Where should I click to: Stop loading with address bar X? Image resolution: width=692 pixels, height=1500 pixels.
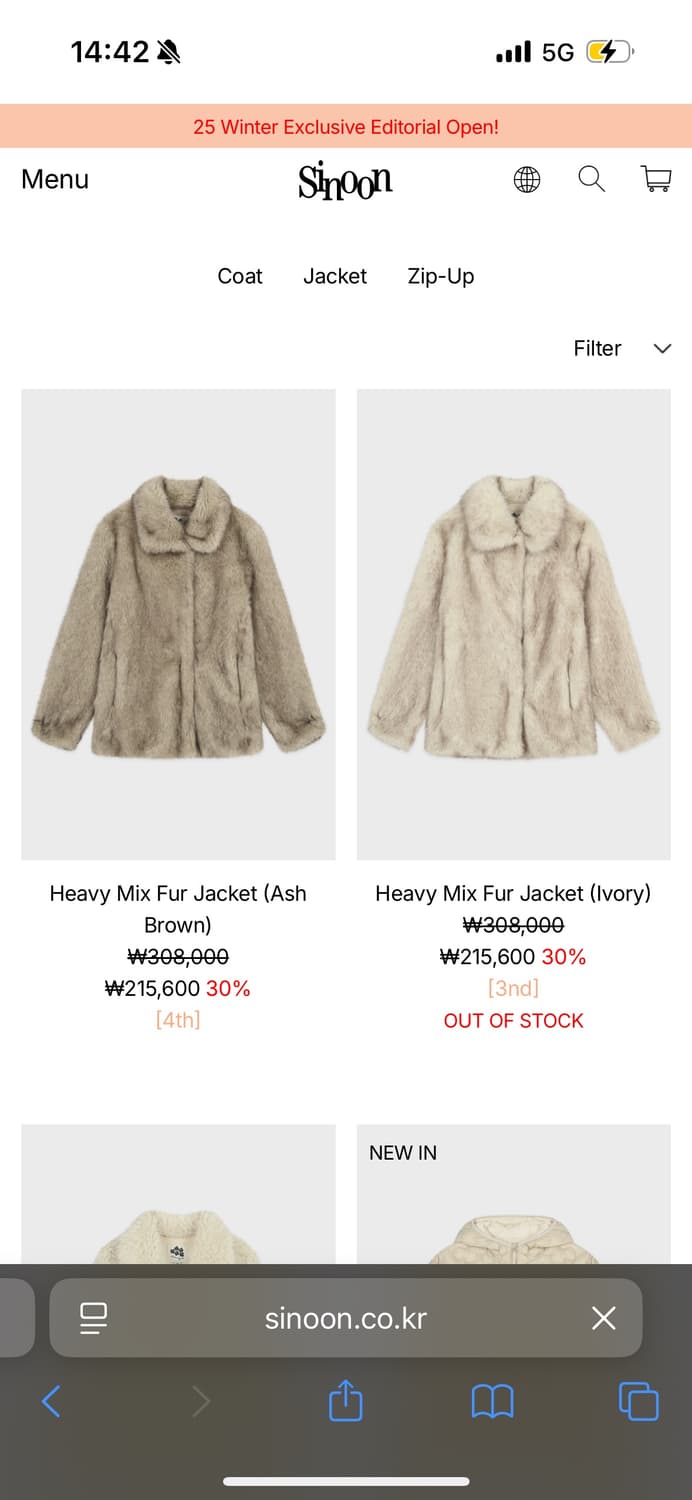click(x=604, y=1318)
